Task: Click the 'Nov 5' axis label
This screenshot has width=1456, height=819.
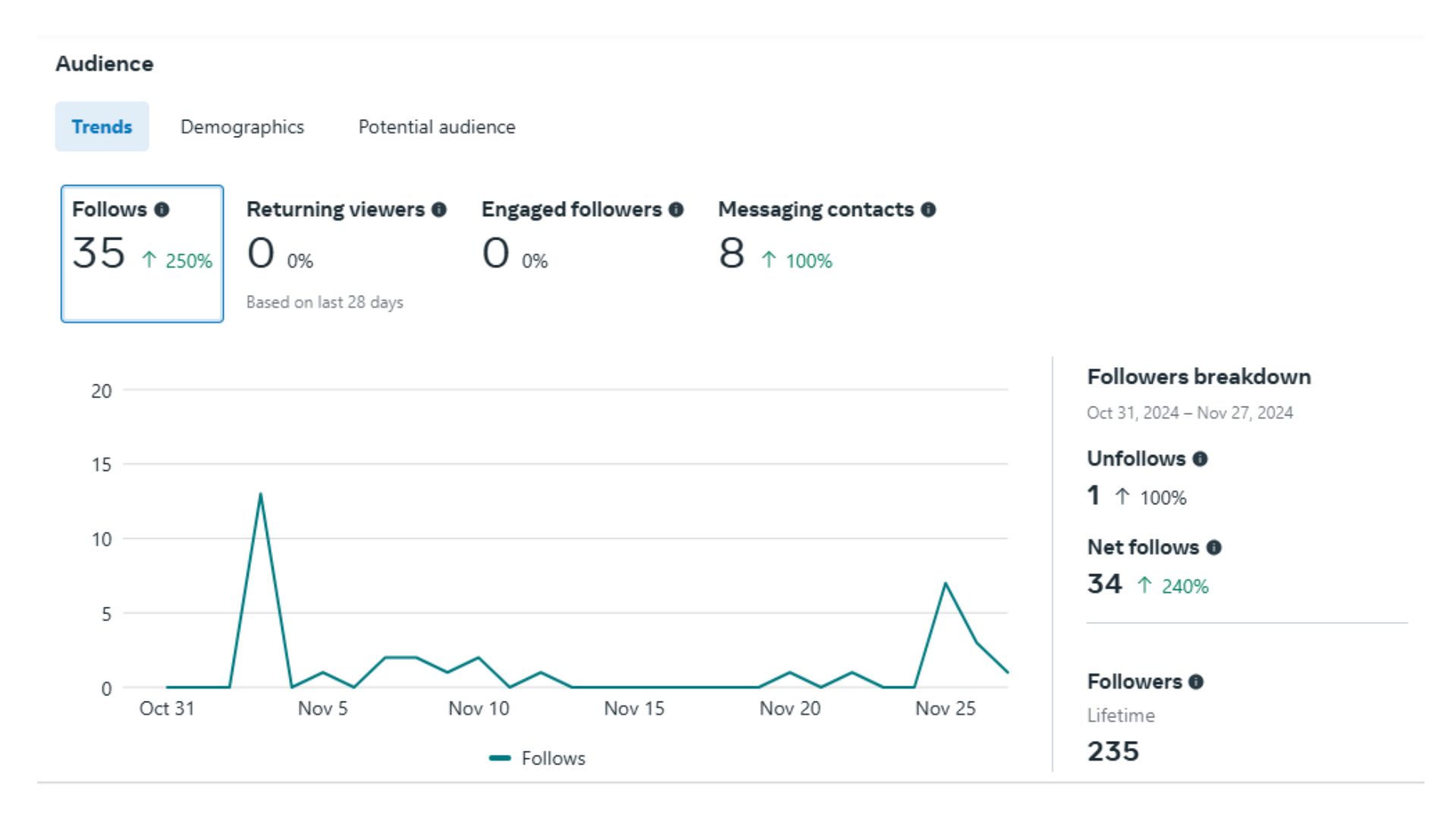Action: (322, 708)
